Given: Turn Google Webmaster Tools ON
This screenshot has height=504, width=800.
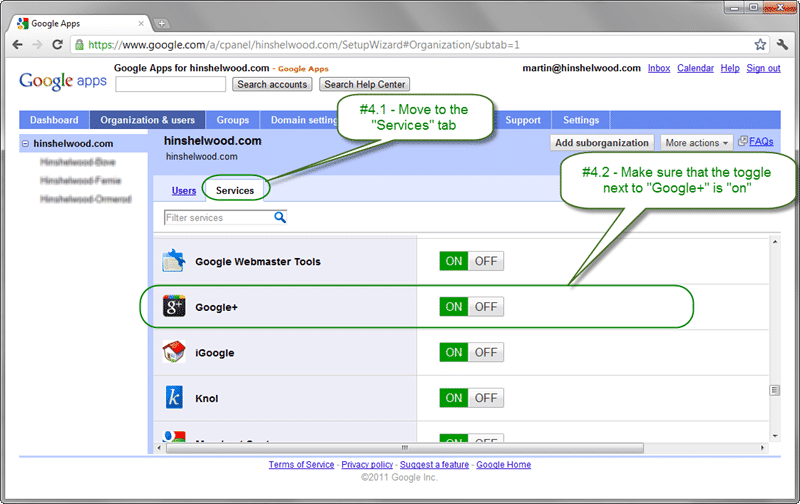Looking at the screenshot, I should [x=454, y=261].
